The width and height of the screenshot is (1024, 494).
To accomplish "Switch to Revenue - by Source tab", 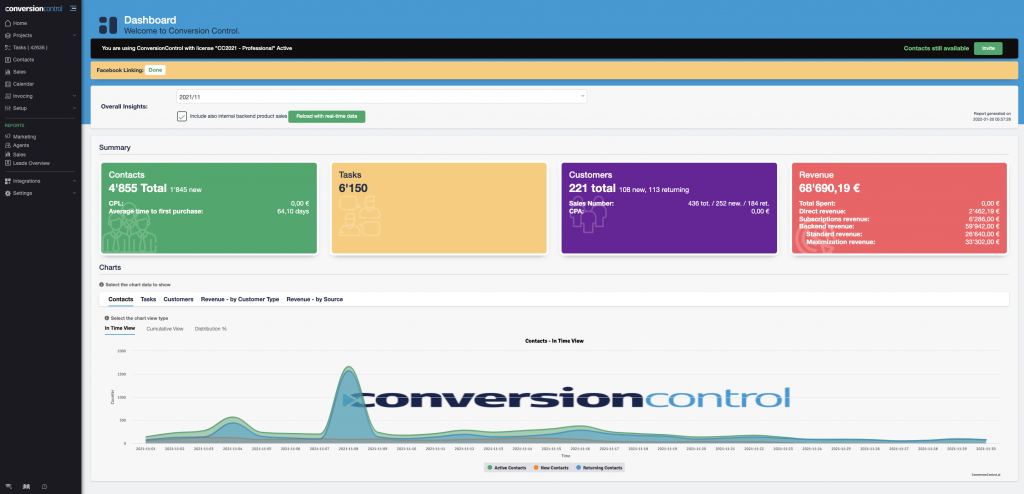I will pos(314,299).
